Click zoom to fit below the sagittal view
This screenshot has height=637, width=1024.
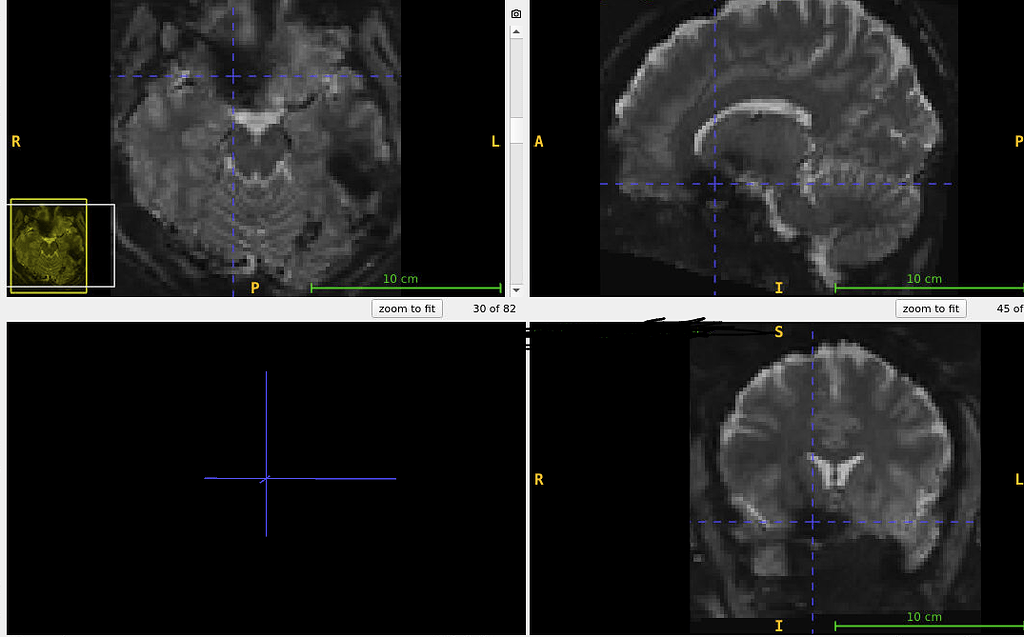pyautogui.click(x=930, y=308)
